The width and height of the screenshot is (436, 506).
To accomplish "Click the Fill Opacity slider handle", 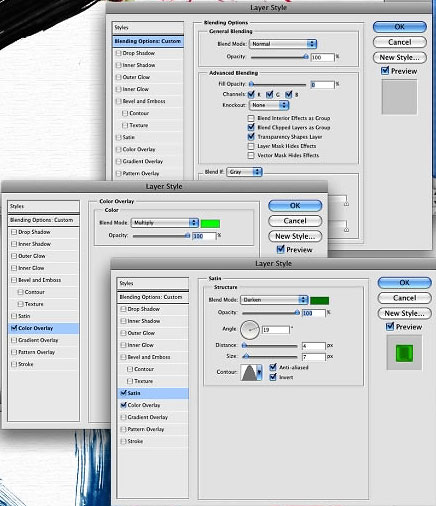I will pyautogui.click(x=251, y=84).
